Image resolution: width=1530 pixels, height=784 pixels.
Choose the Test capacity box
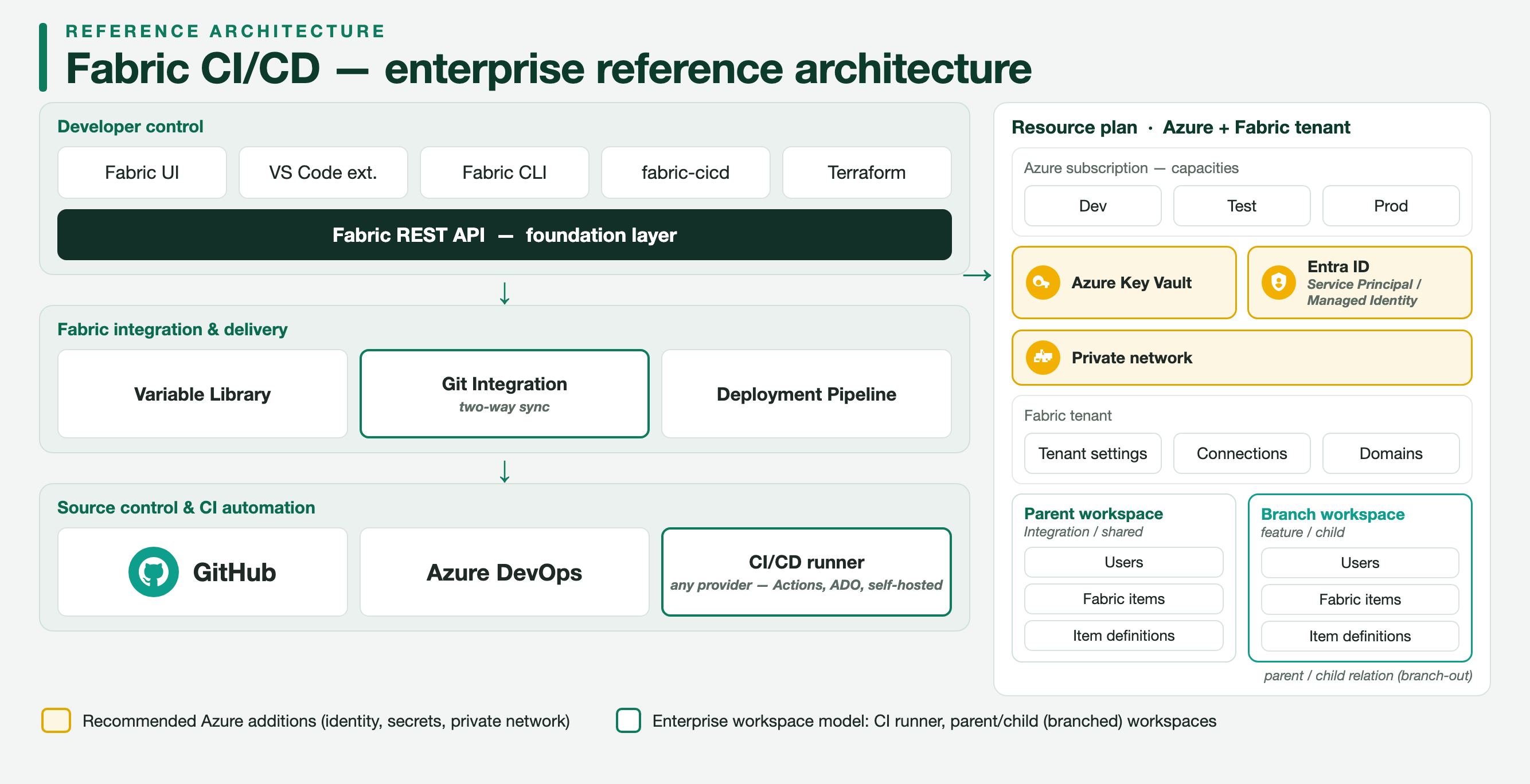1242,206
